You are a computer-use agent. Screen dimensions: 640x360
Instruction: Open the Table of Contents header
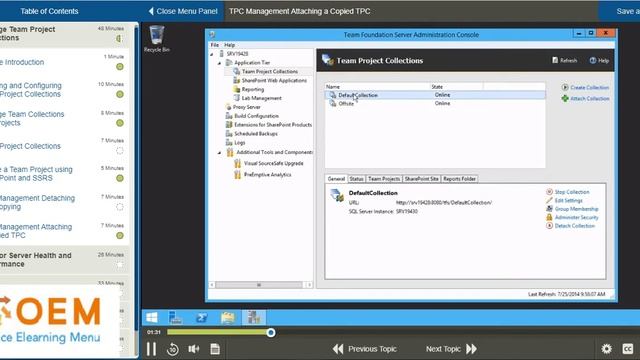tap(49, 11)
